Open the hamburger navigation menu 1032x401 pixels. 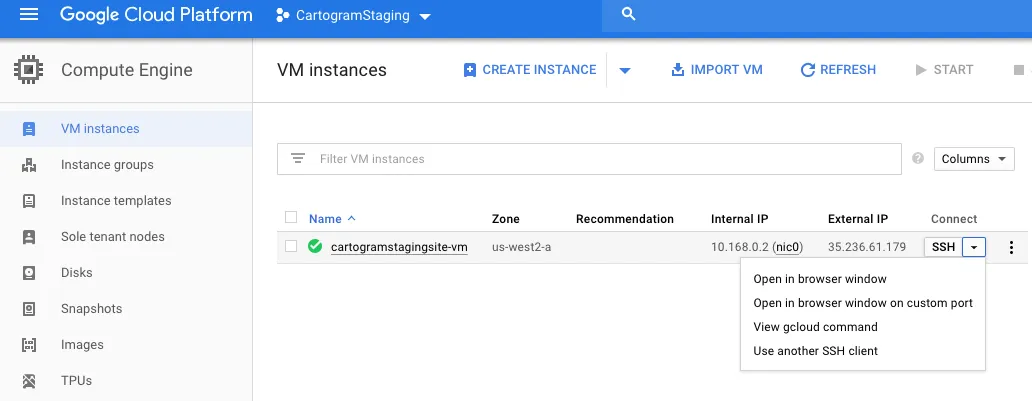[29, 14]
